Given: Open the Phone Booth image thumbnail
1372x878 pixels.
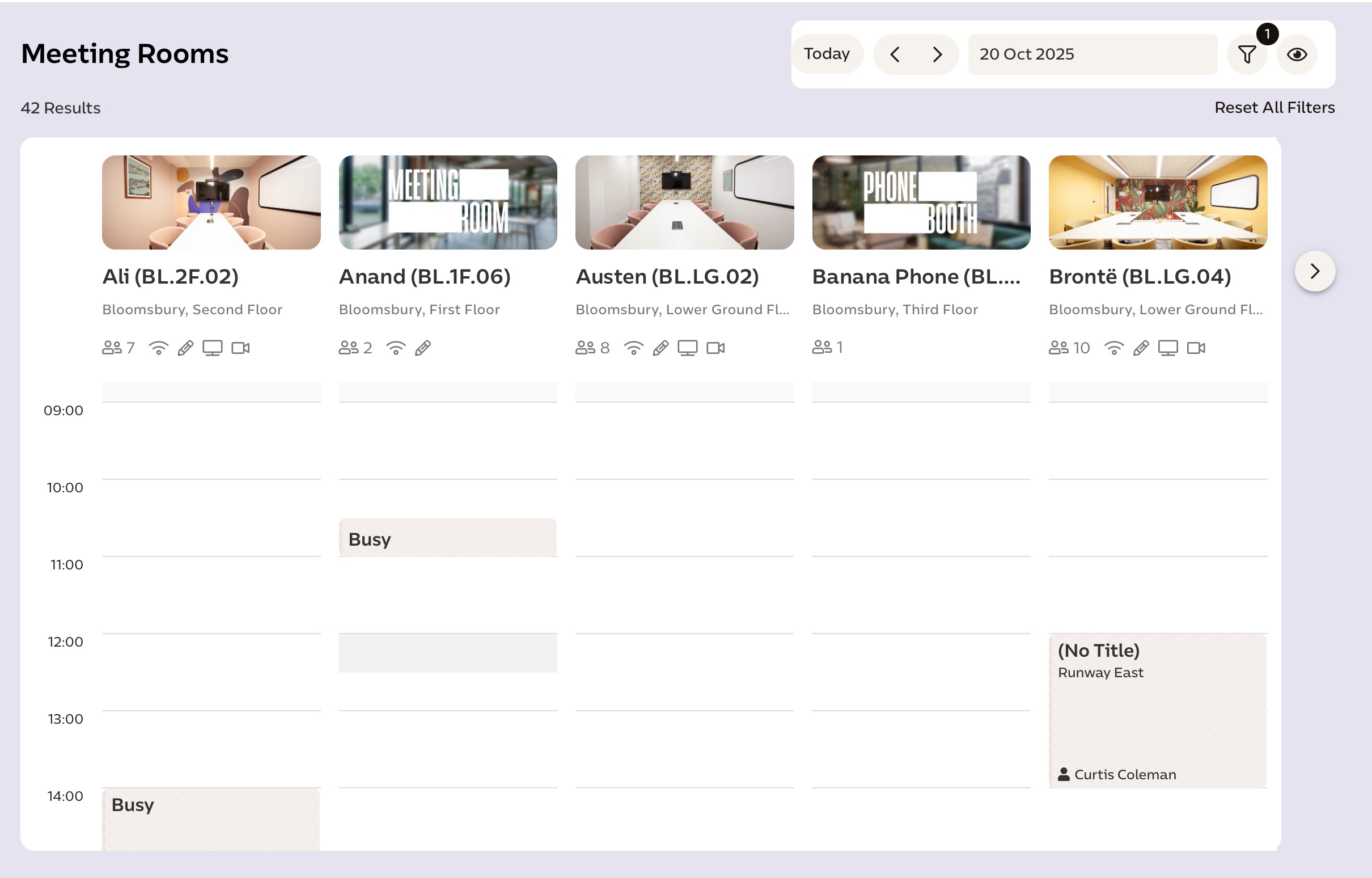Looking at the screenshot, I should click(921, 202).
